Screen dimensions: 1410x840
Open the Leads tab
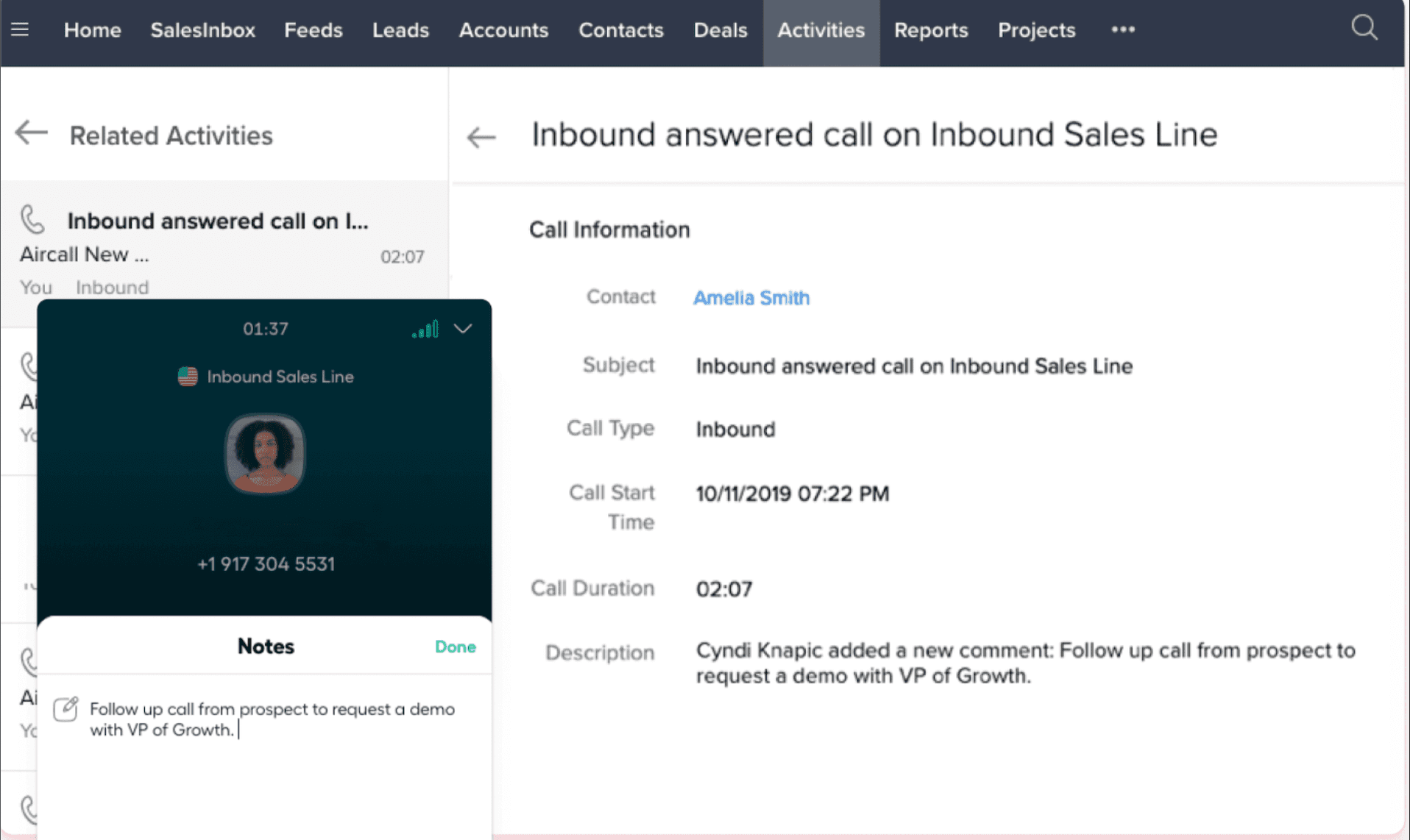tap(400, 30)
